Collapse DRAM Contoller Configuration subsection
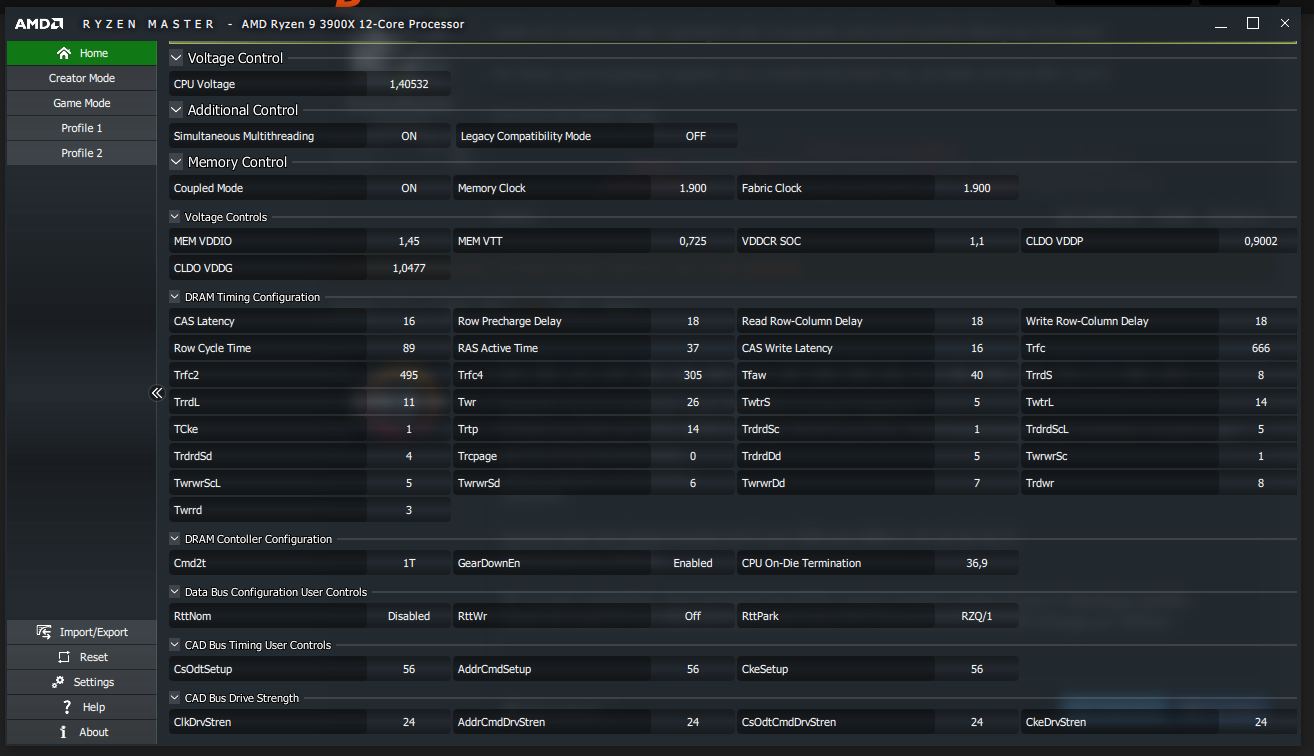Viewport: 1314px width, 756px height. coord(176,539)
